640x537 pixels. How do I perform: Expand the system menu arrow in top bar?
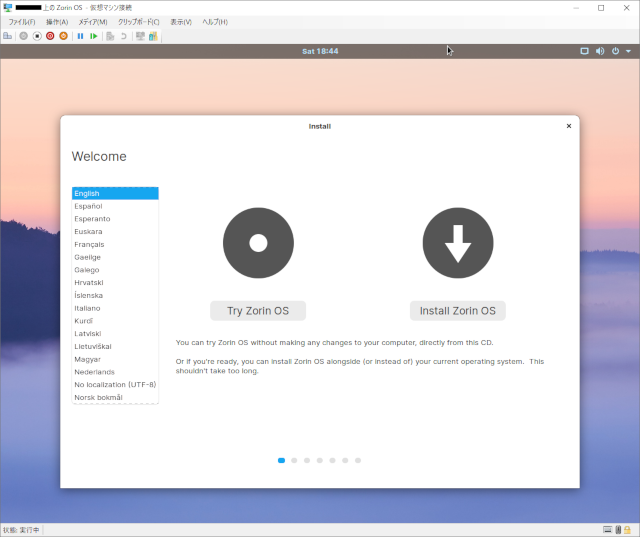[x=628, y=51]
